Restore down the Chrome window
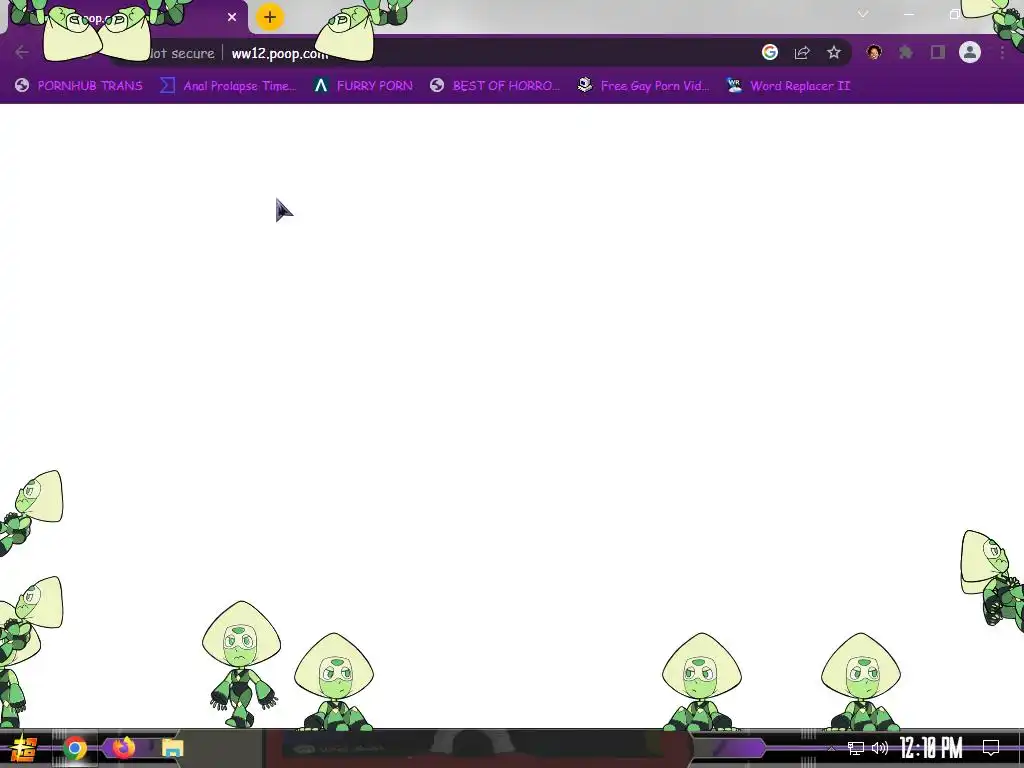1024x768 pixels. coord(955,14)
